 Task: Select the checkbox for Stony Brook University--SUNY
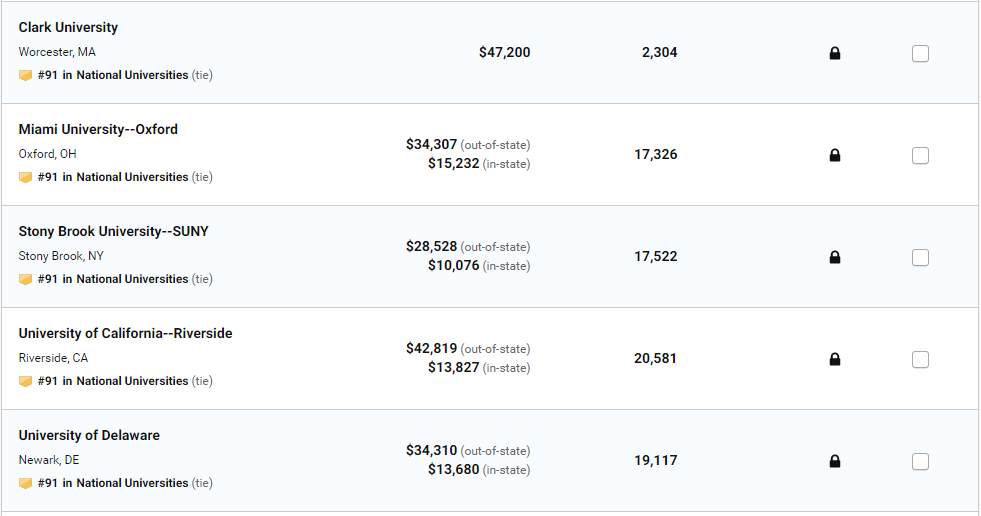click(x=920, y=257)
